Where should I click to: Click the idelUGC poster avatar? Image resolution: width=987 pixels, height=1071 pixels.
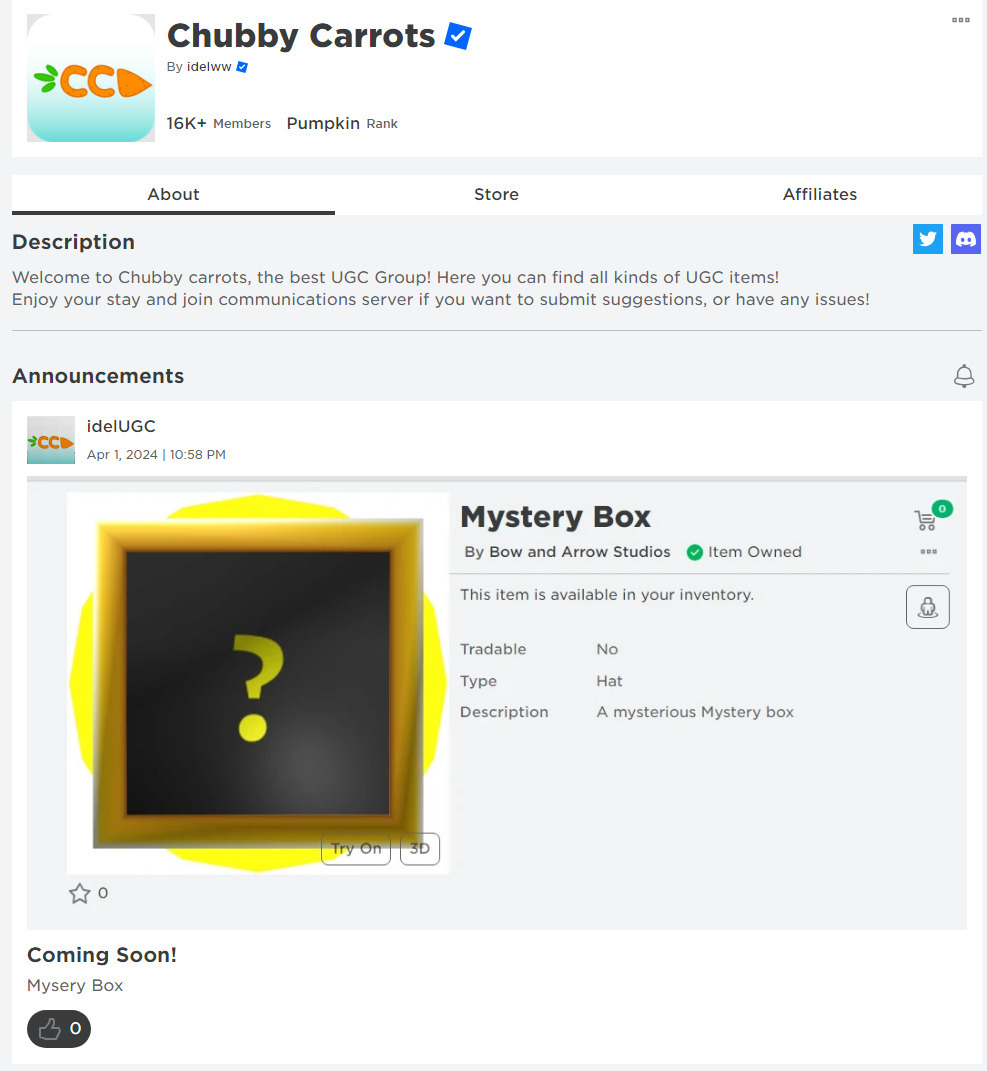point(51,440)
